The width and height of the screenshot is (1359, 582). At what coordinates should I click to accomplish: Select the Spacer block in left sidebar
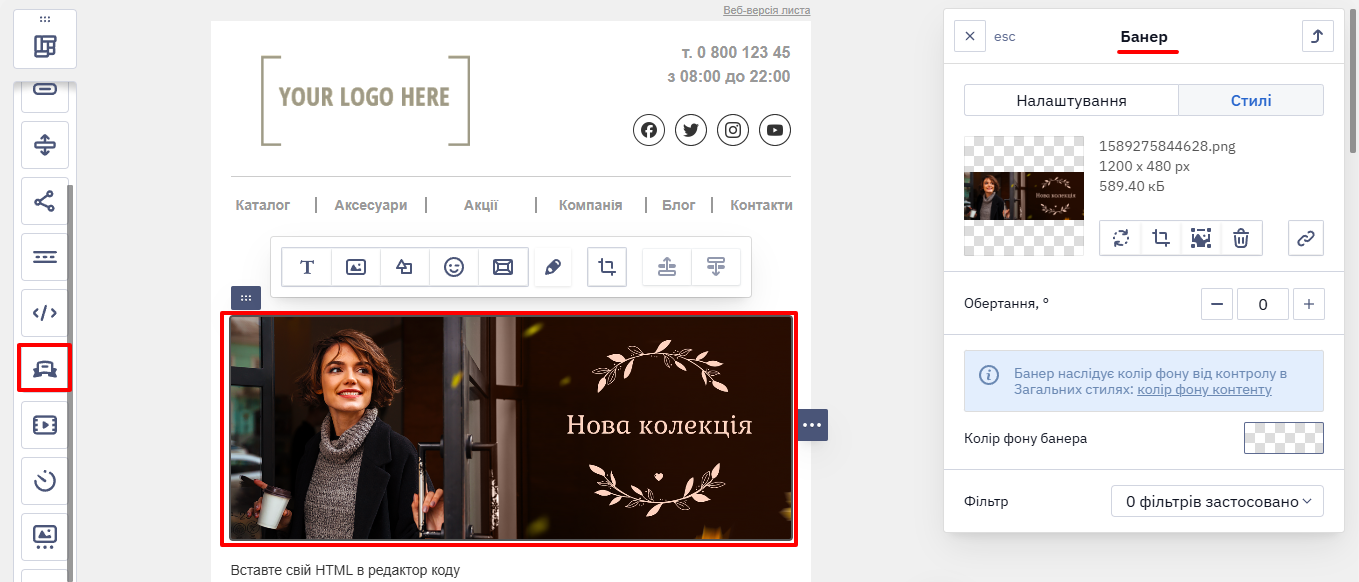45,145
